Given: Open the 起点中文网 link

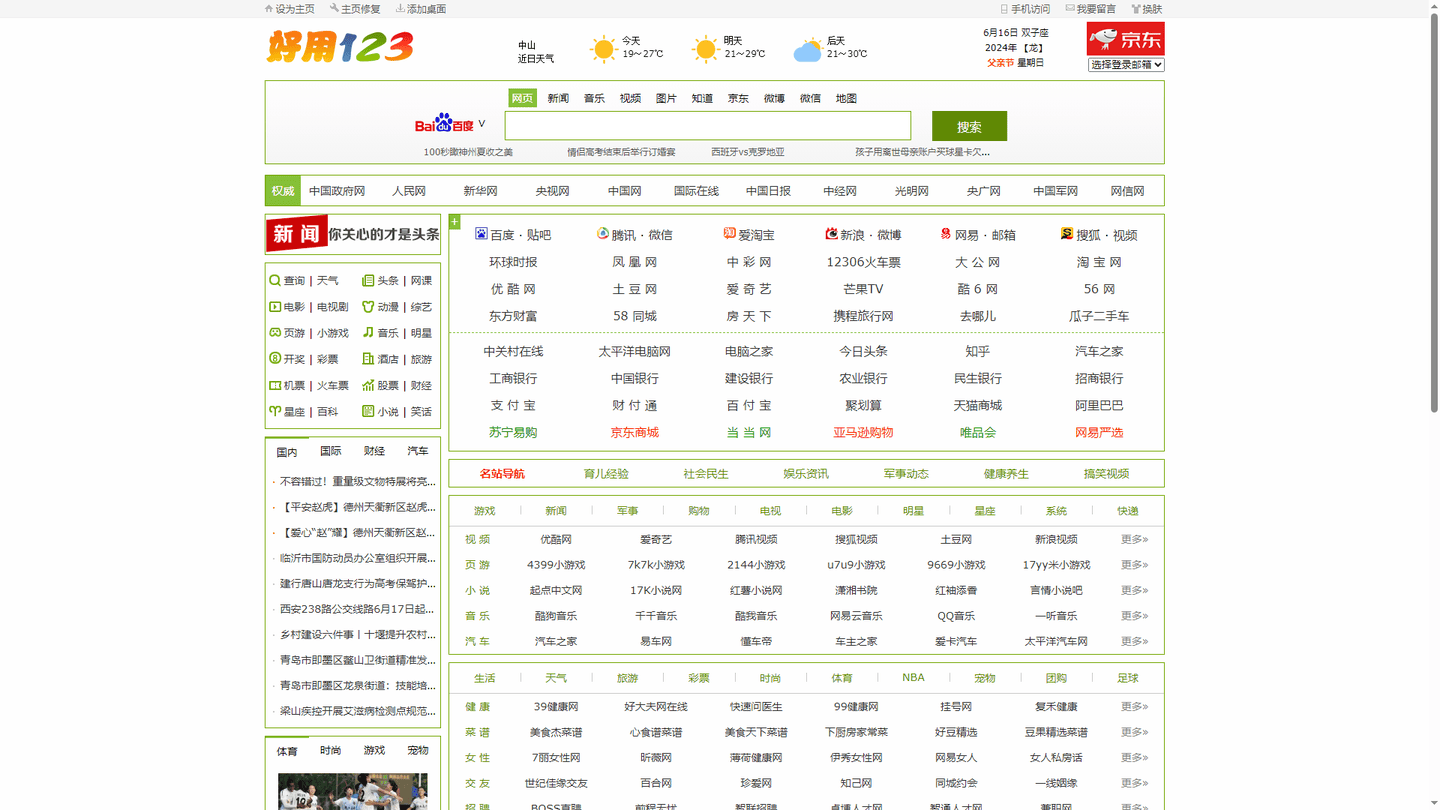Looking at the screenshot, I should [556, 591].
